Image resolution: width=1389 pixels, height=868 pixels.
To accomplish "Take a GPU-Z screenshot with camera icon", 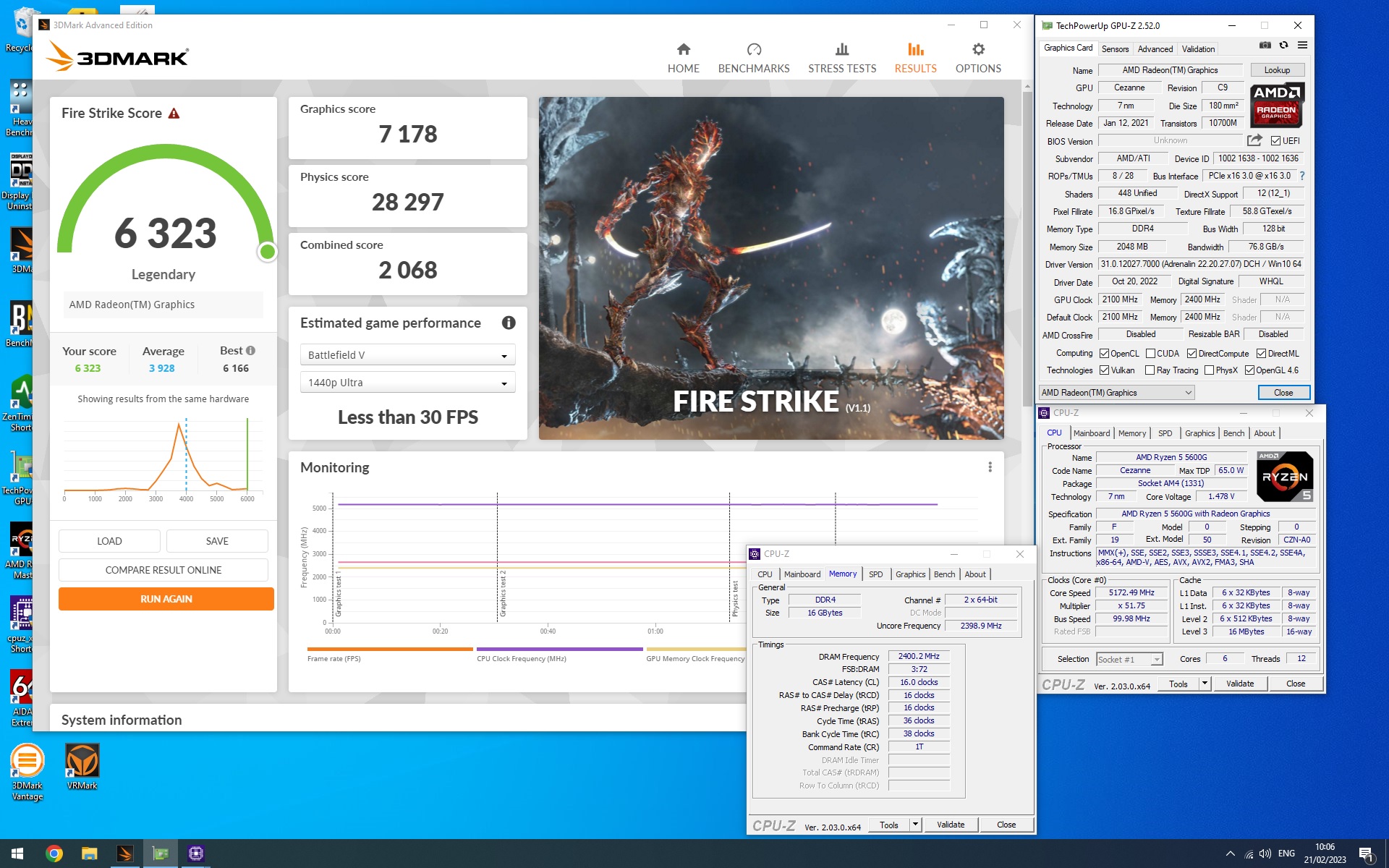I will [x=1265, y=45].
